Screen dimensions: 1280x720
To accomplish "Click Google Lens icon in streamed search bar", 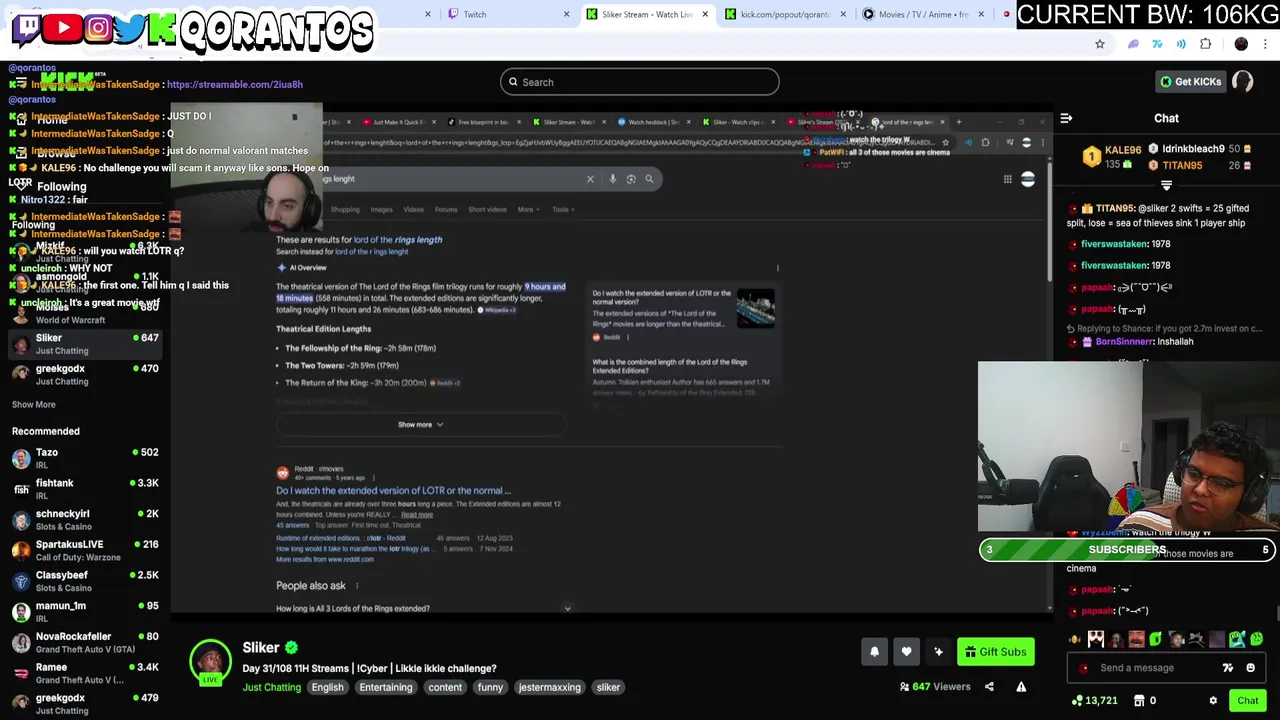I will click(x=631, y=179).
